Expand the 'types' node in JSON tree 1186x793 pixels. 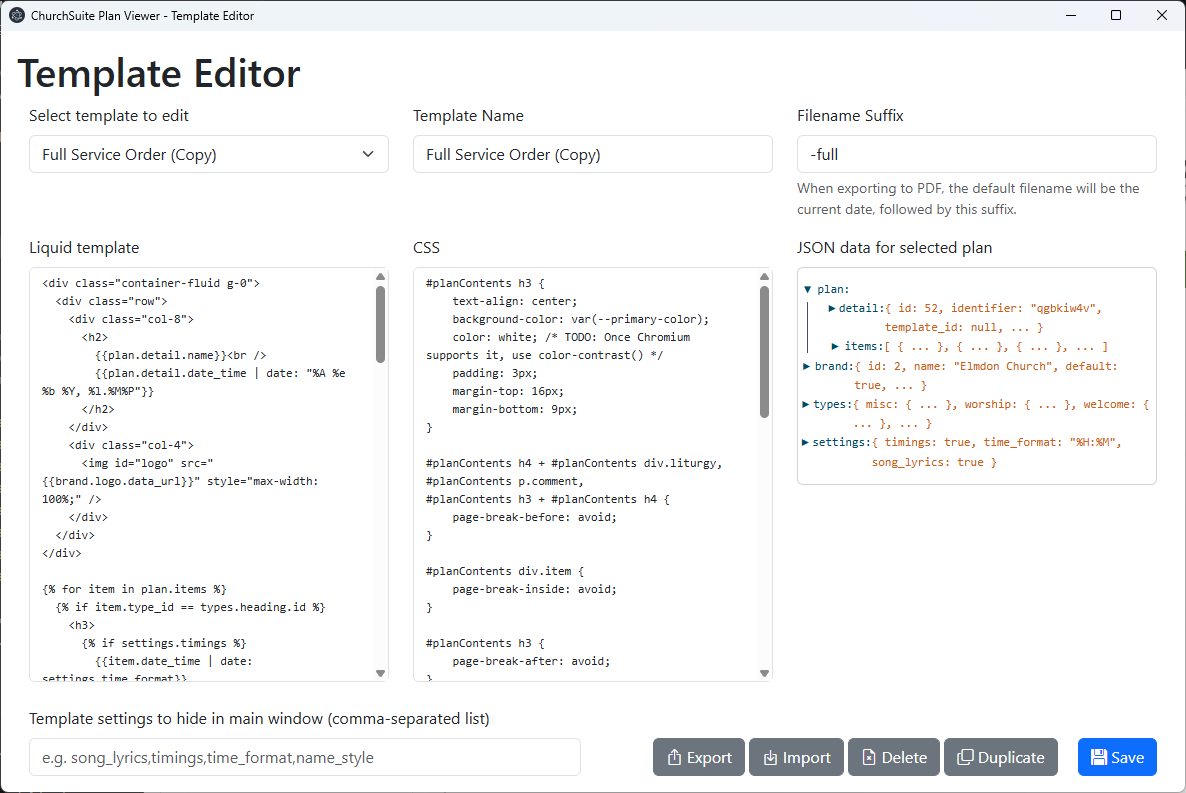pyautogui.click(x=807, y=404)
